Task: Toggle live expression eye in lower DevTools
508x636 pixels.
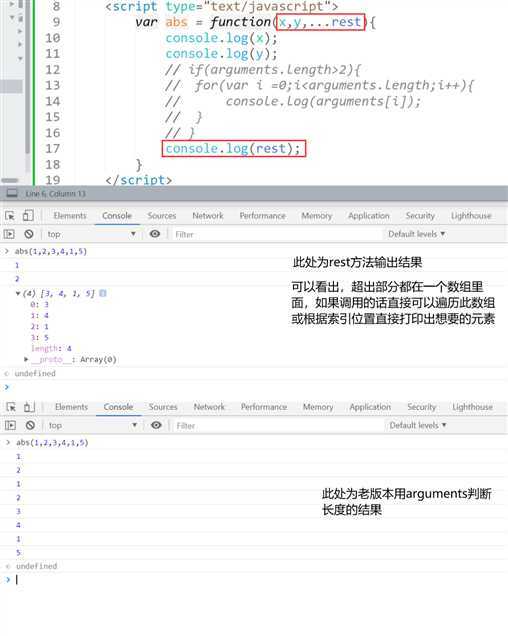Action: tap(156, 425)
